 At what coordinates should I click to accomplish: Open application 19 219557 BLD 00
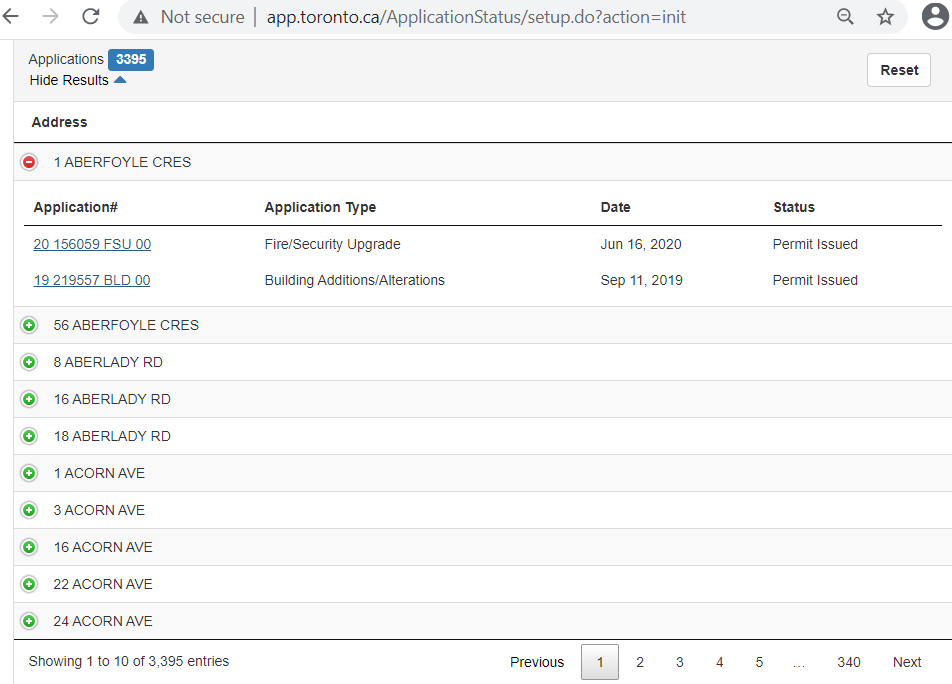point(92,280)
